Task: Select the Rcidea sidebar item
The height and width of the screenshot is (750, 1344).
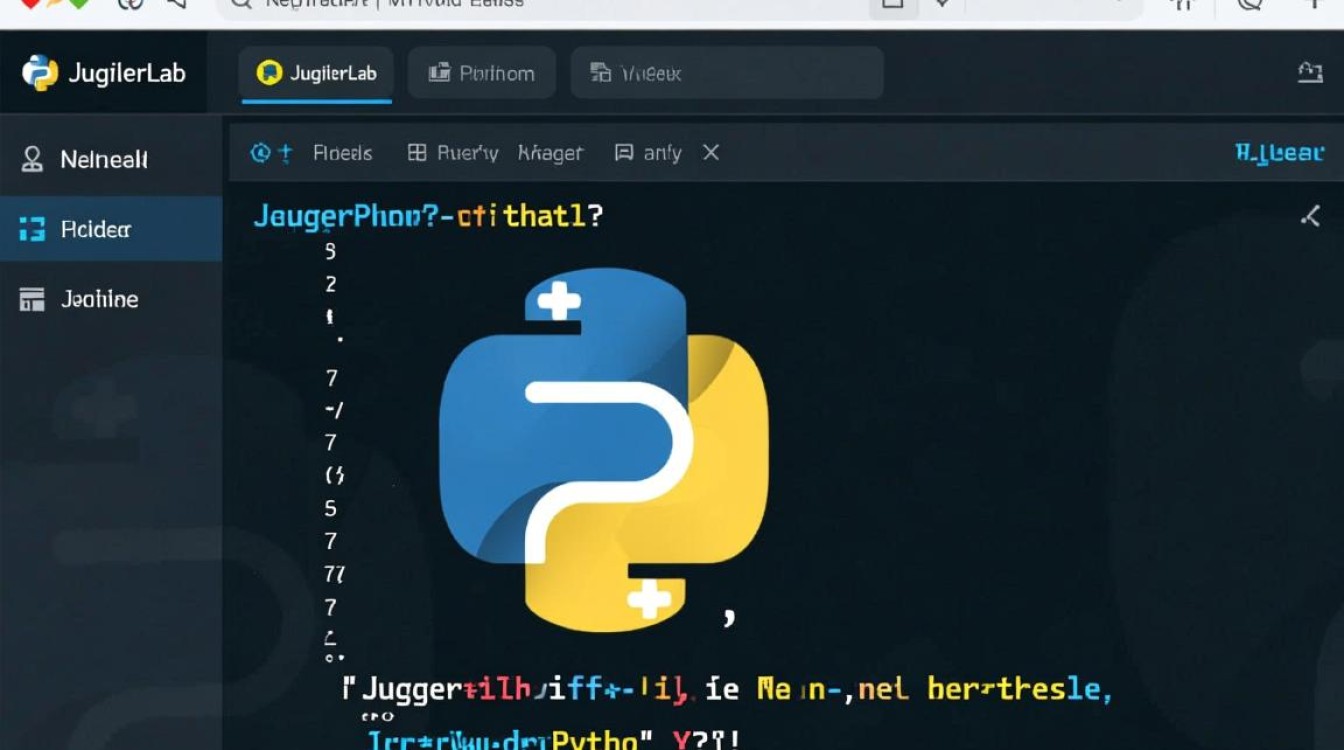Action: (x=96, y=229)
